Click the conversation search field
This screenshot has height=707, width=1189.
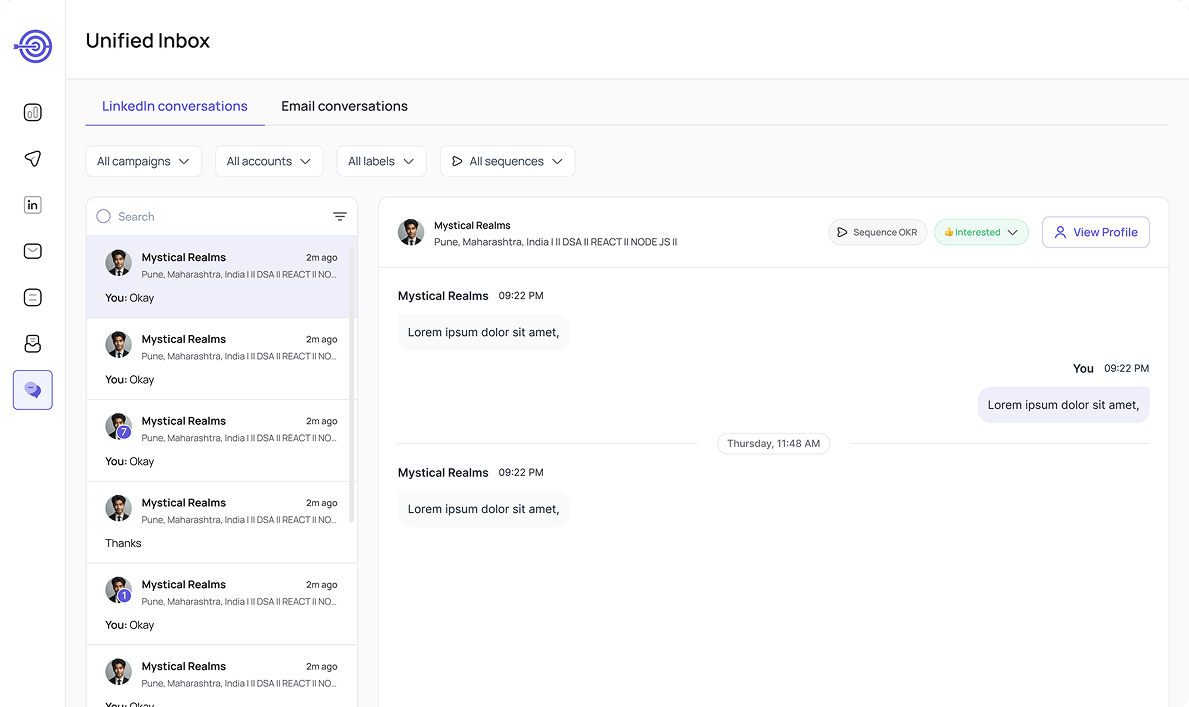(x=220, y=217)
